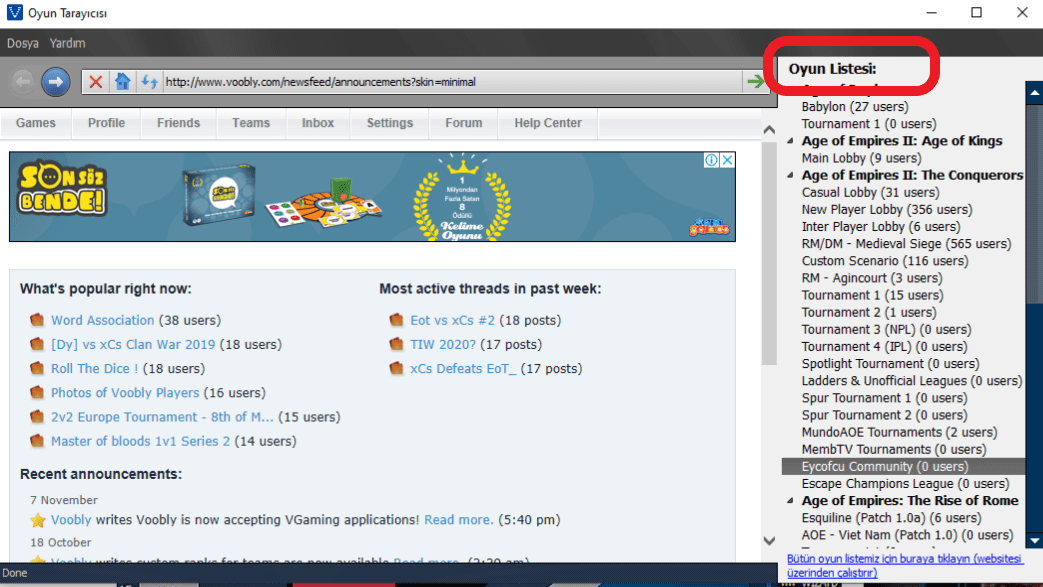The image size is (1043, 587).
Task: Select New Player Lobby (356 users)
Action: pos(887,210)
